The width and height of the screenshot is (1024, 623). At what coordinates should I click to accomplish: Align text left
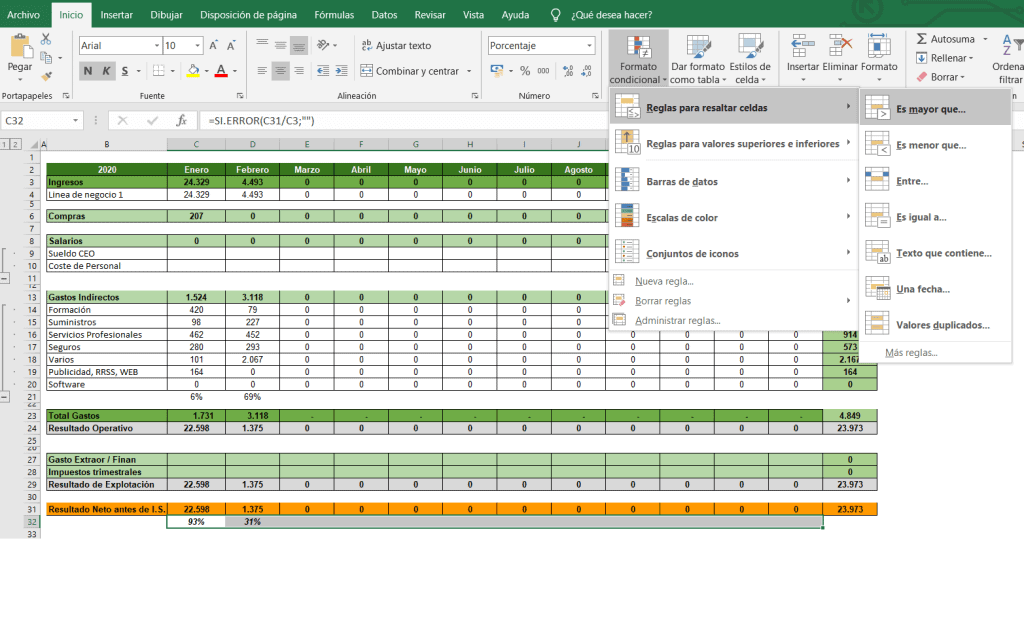[262, 71]
